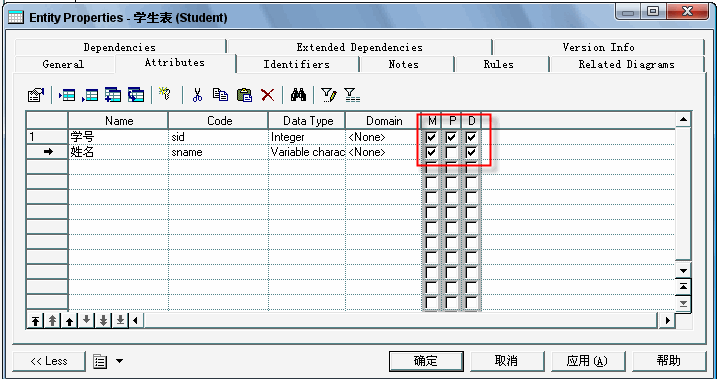This screenshot has width=717, height=379.
Task: Uncheck the P checkbox for 学号 row
Action: pyautogui.click(x=451, y=137)
